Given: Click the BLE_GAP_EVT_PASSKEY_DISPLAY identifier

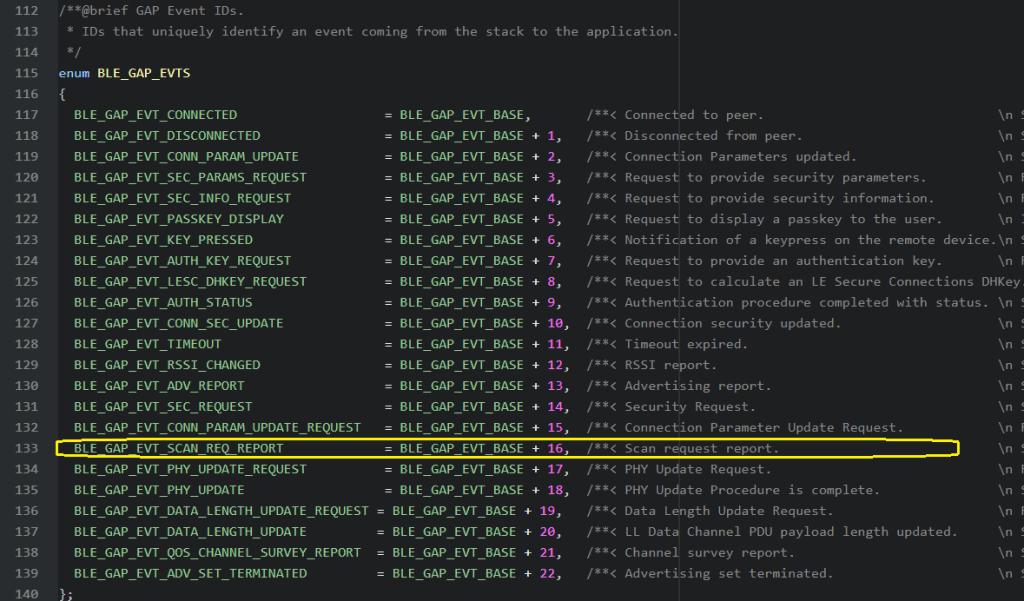Looking at the screenshot, I should pyautogui.click(x=178, y=219).
